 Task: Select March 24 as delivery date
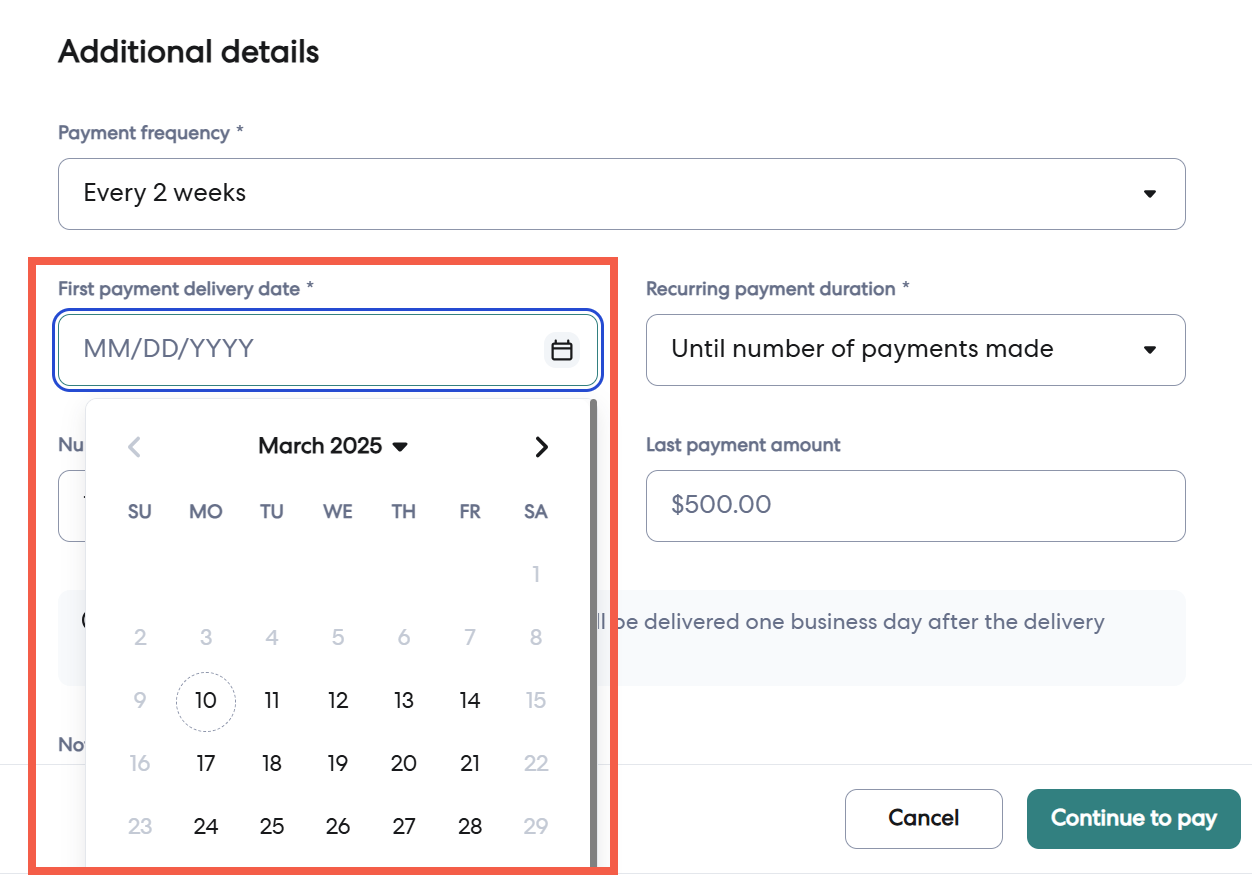(206, 827)
